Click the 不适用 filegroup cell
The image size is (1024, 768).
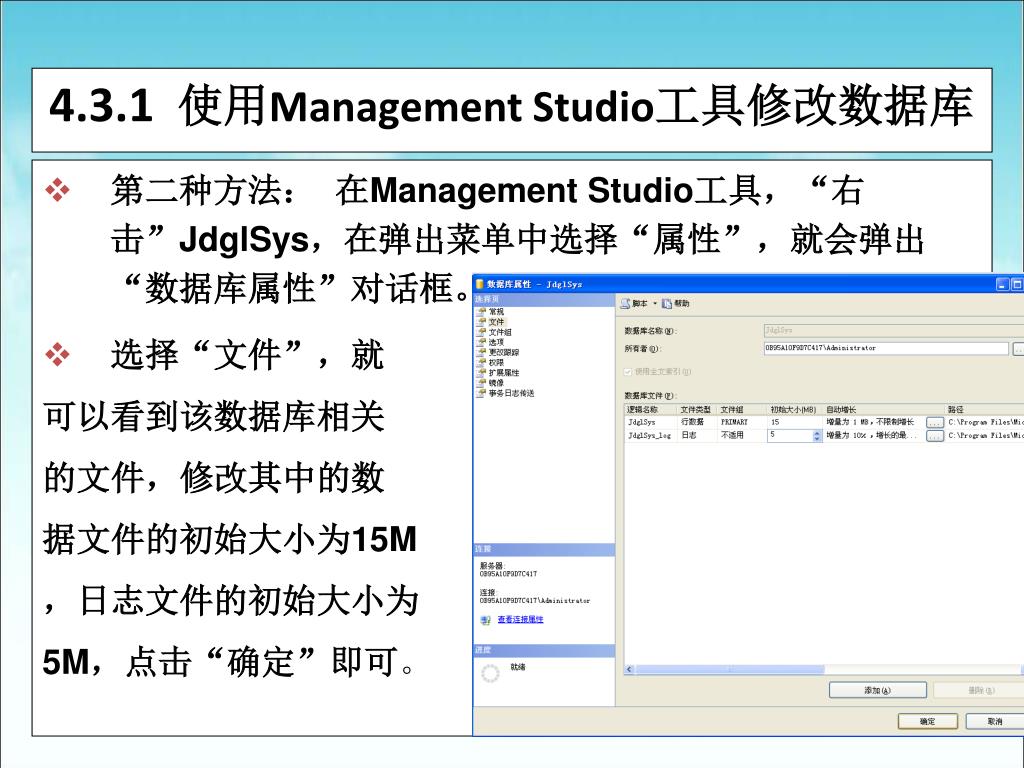point(741,435)
